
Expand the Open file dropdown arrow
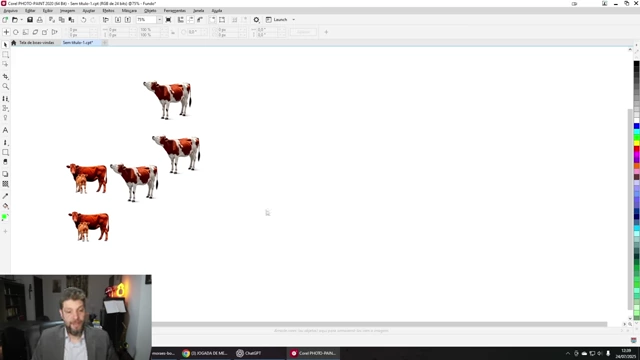pos(22,20)
